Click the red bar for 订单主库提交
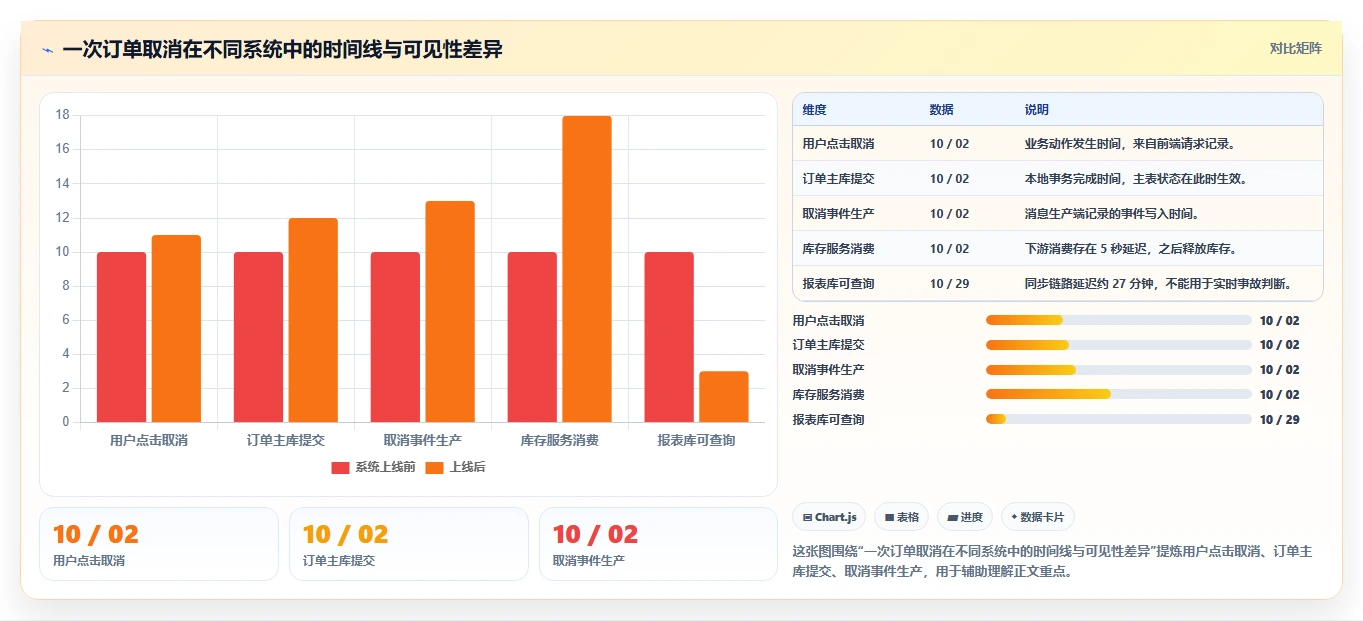Viewport: 1363px width, 621px height. pos(258,337)
